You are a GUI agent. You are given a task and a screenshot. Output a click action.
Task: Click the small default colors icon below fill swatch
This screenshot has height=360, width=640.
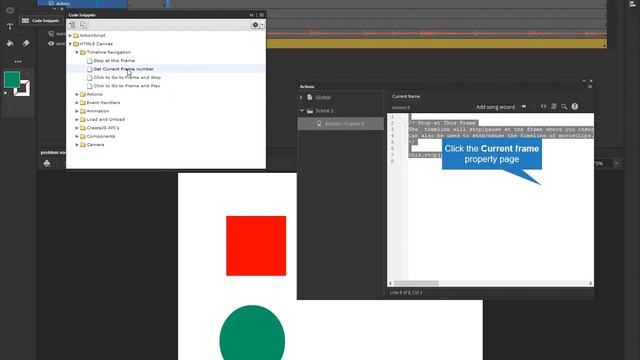pyautogui.click(x=6, y=93)
